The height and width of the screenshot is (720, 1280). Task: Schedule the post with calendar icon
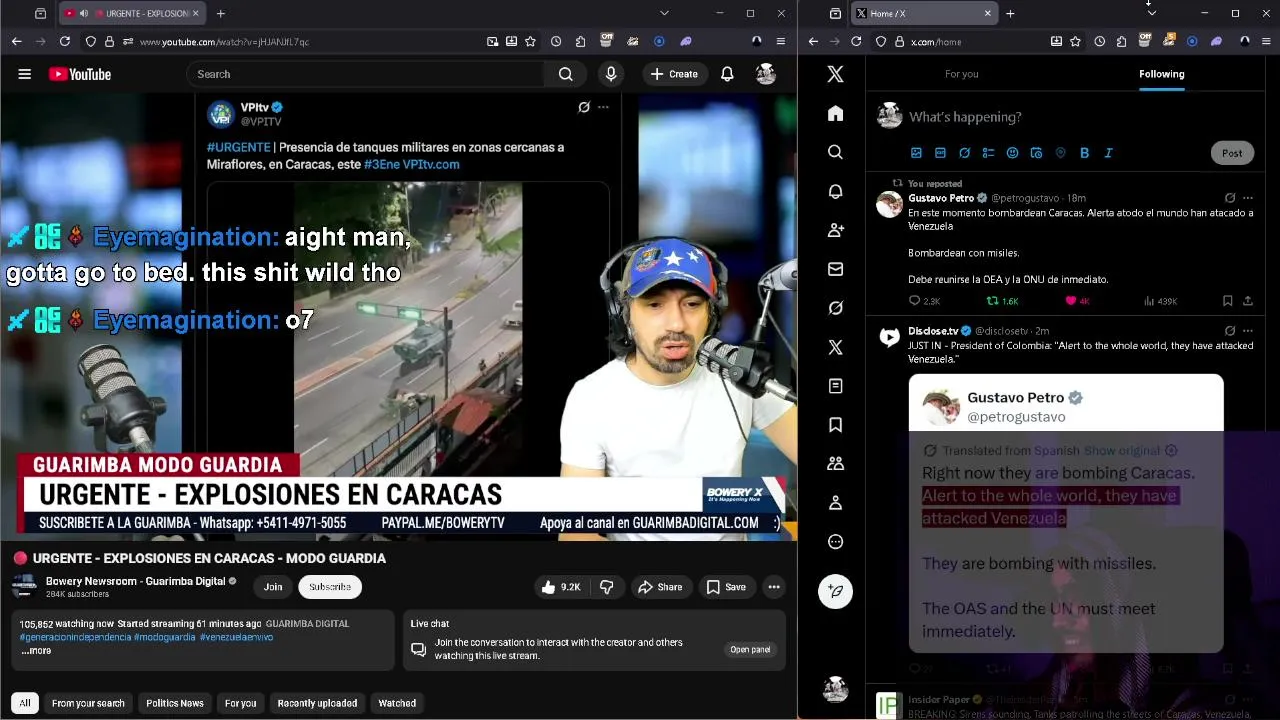click(x=1036, y=153)
